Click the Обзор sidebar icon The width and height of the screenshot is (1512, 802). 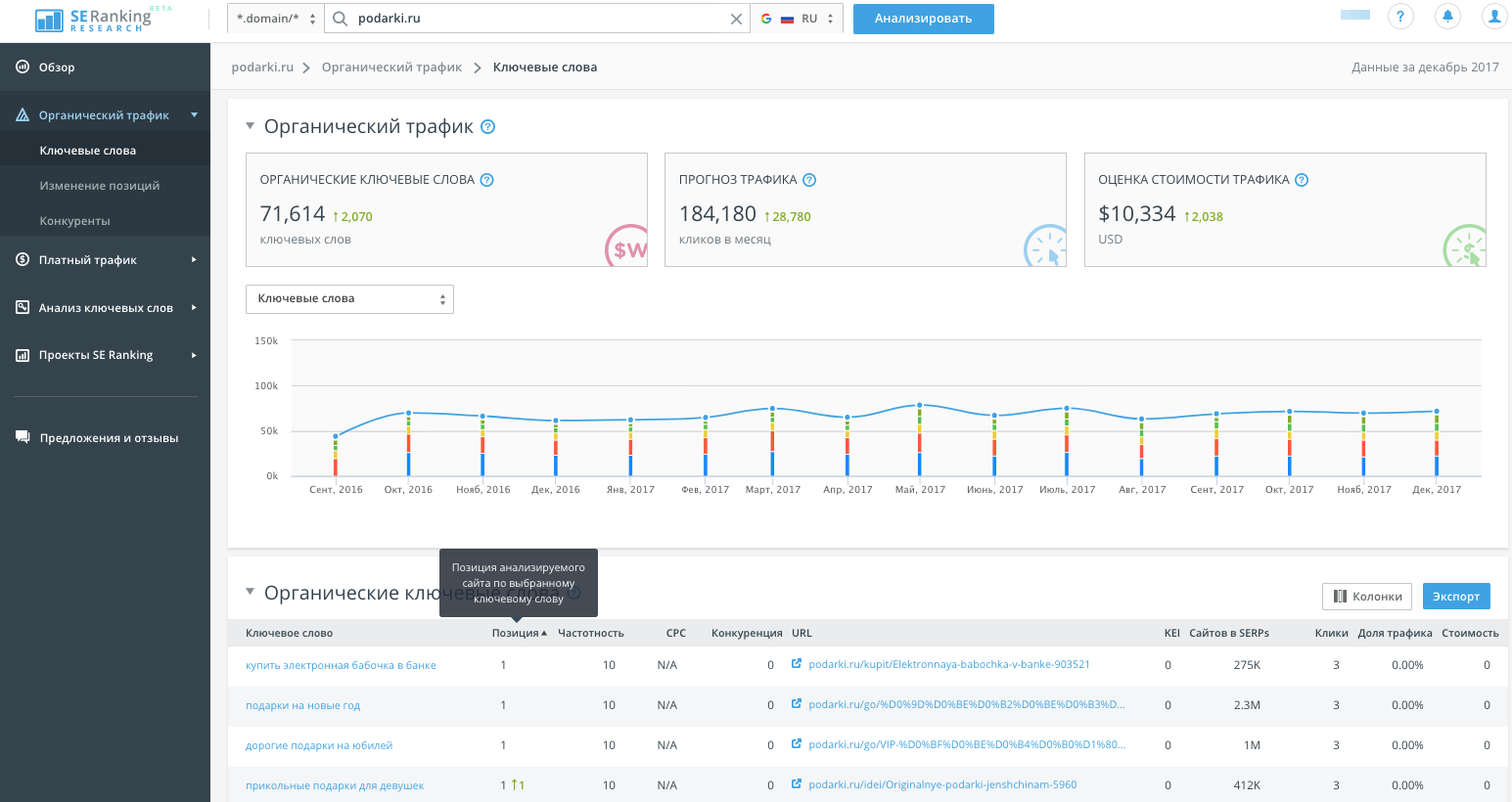[23, 67]
